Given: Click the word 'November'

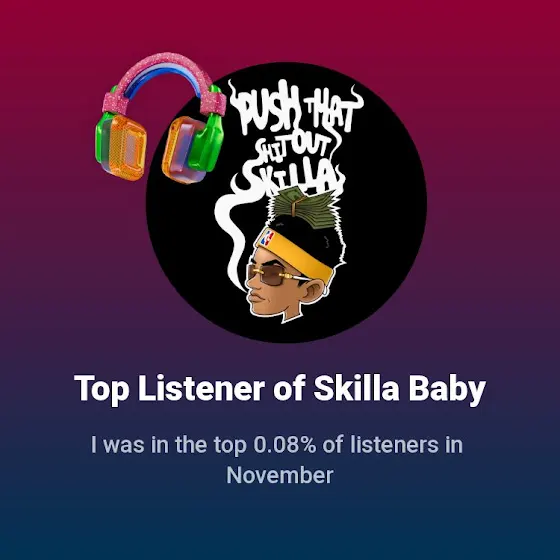Looking at the screenshot, I should tap(280, 475).
